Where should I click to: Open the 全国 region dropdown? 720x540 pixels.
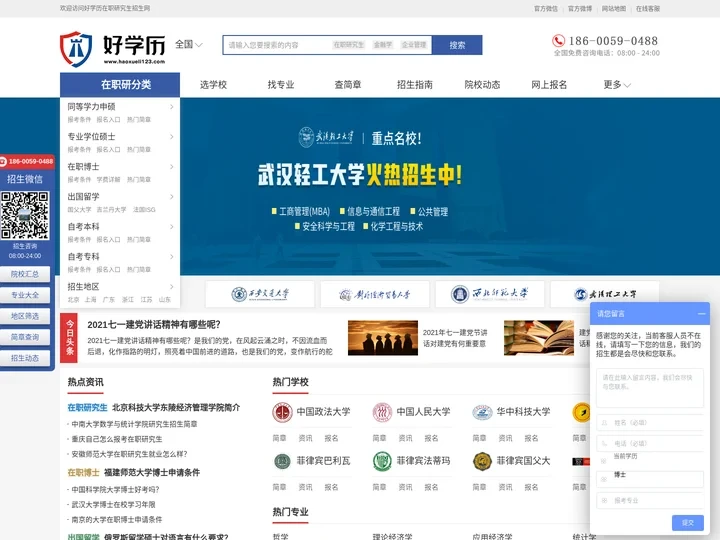[189, 45]
